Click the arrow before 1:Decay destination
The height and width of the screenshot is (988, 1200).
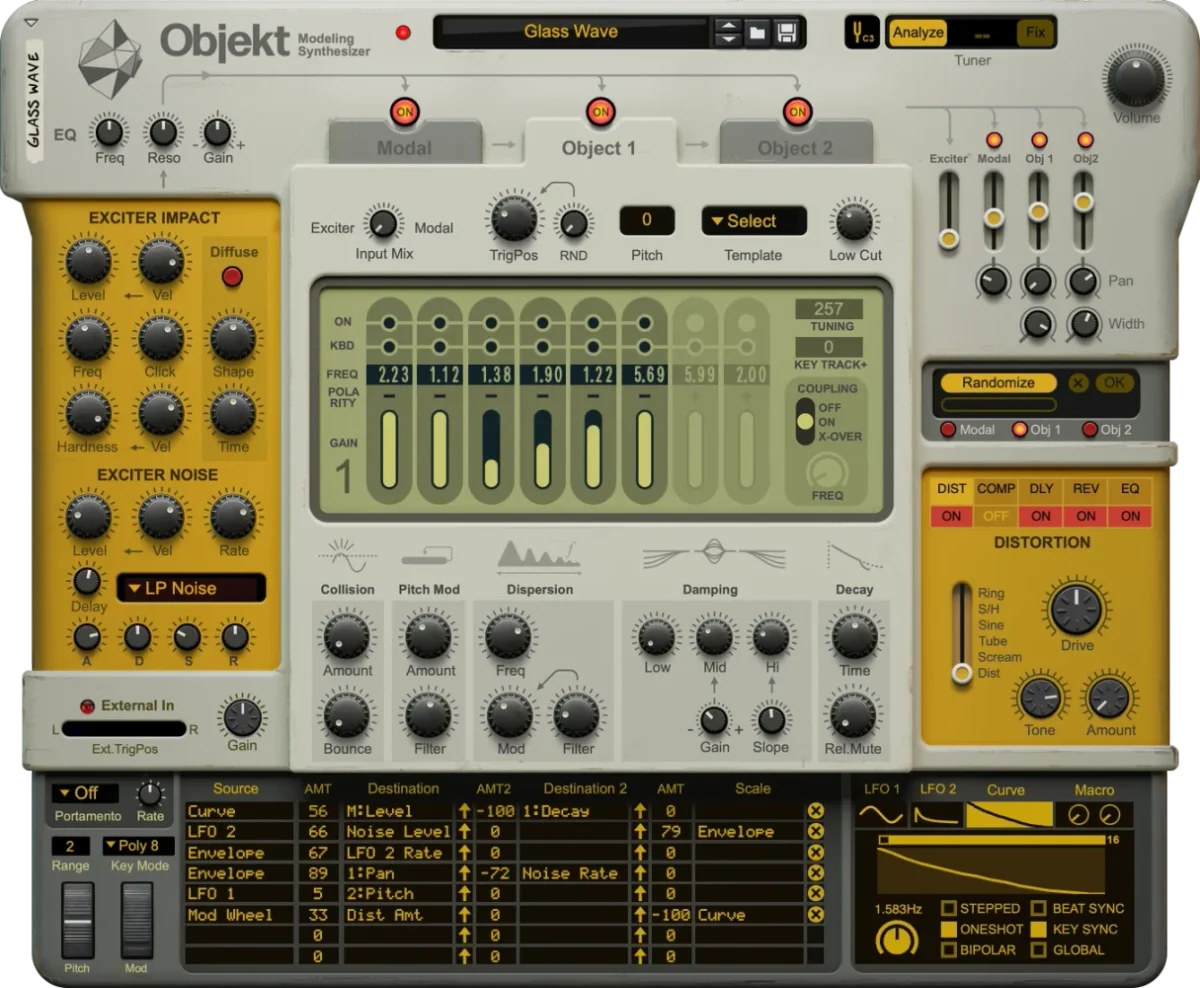[639, 811]
